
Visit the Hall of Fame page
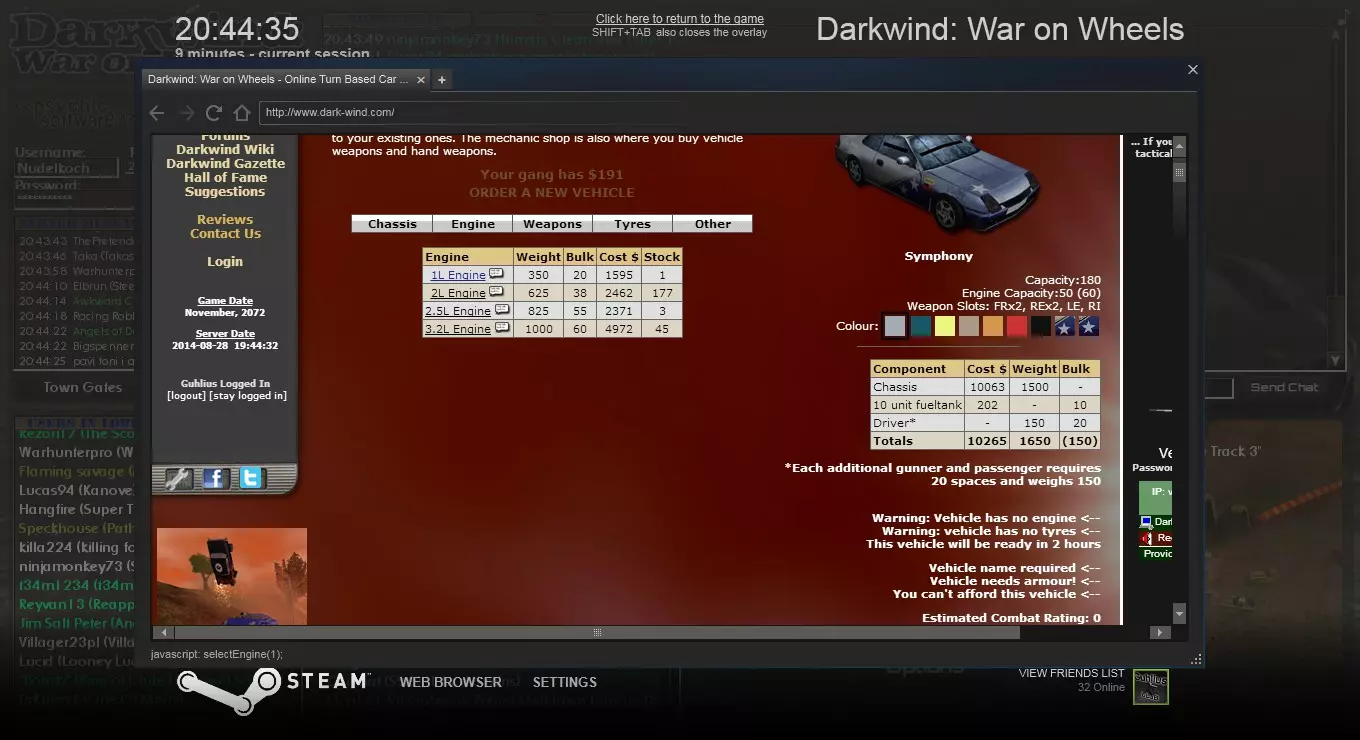(x=225, y=178)
